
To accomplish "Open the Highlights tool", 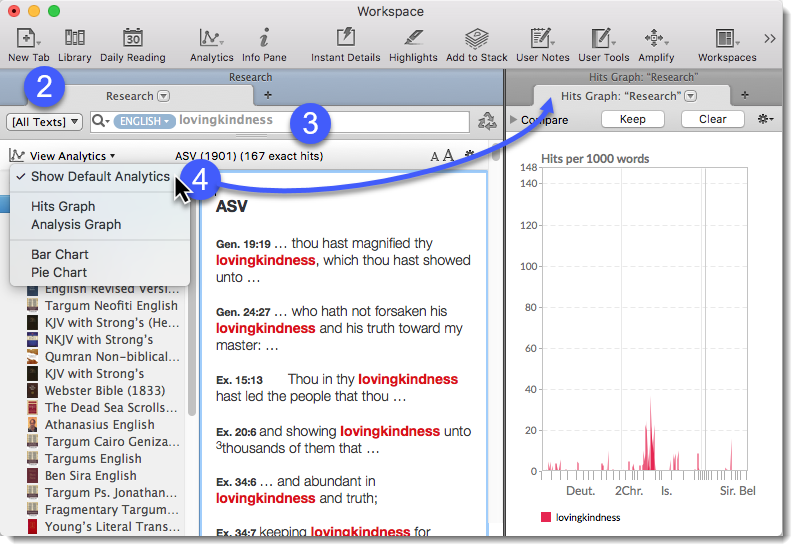I will 413,38.
